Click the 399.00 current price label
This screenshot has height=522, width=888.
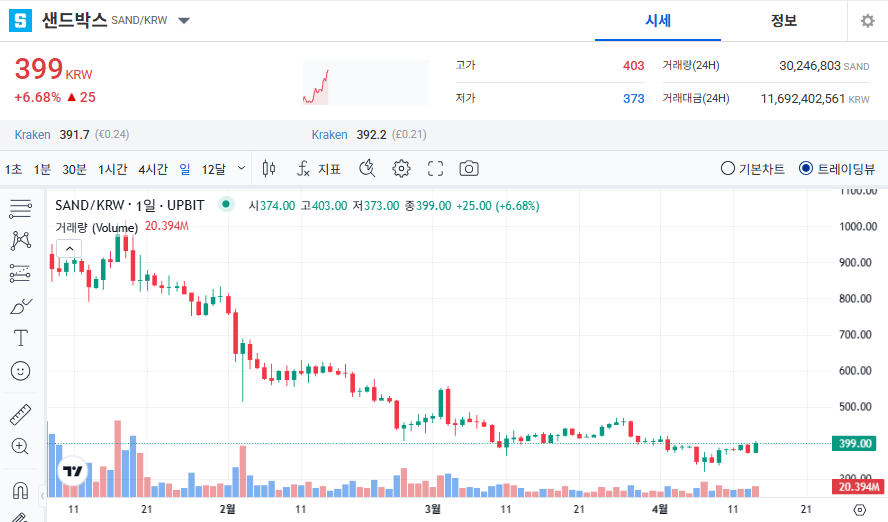point(854,443)
